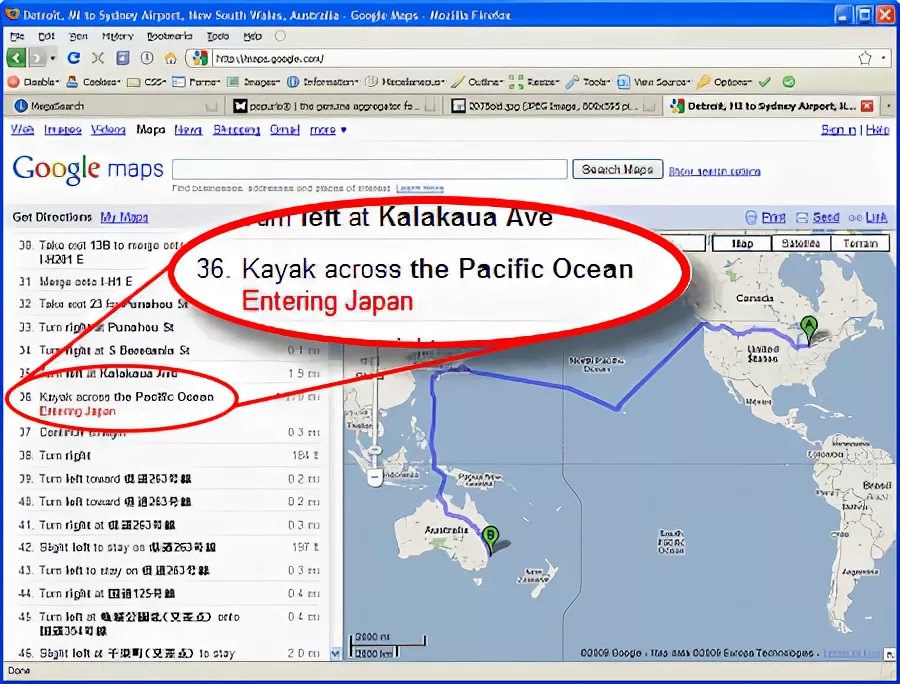Click the Search Maps button

618,169
